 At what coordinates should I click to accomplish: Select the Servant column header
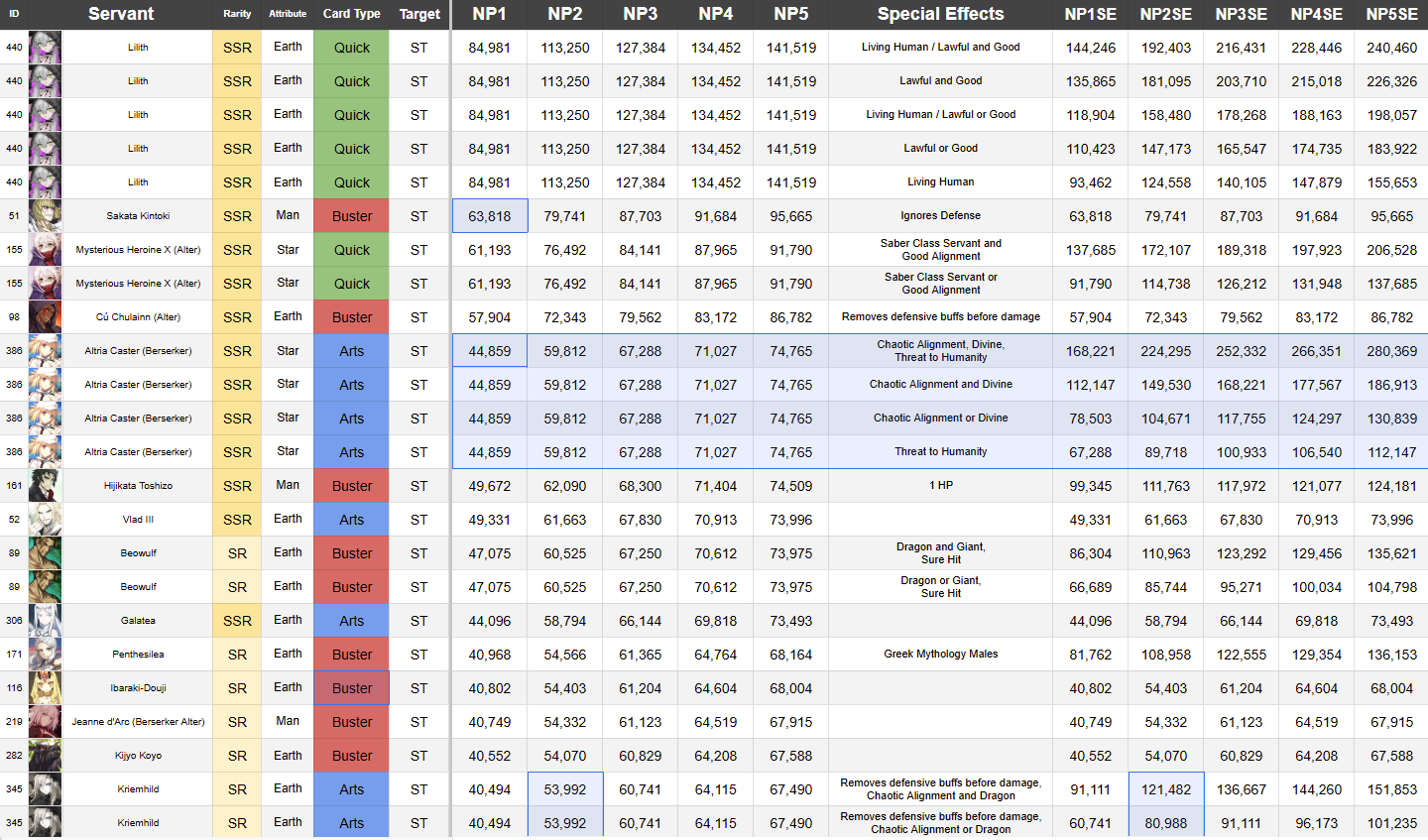coord(121,14)
